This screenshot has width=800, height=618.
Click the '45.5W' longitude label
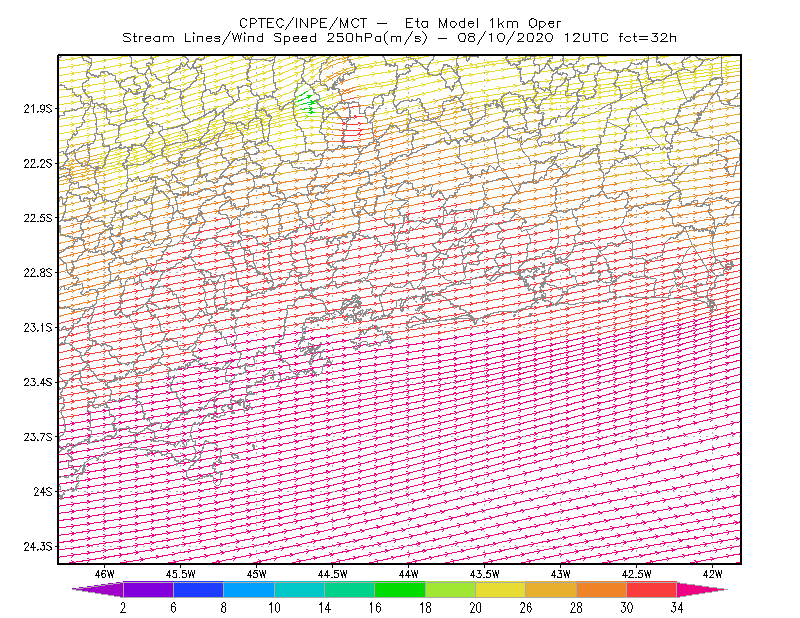click(x=181, y=574)
